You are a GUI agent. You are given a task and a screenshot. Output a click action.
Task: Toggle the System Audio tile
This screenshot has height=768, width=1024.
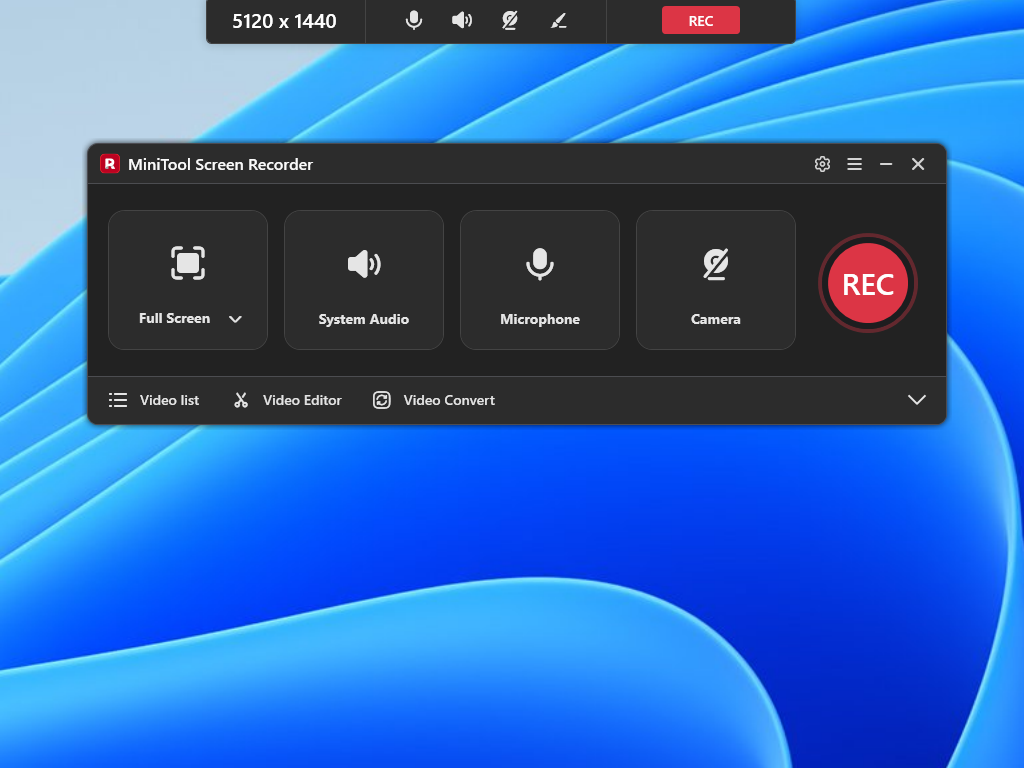(x=364, y=280)
